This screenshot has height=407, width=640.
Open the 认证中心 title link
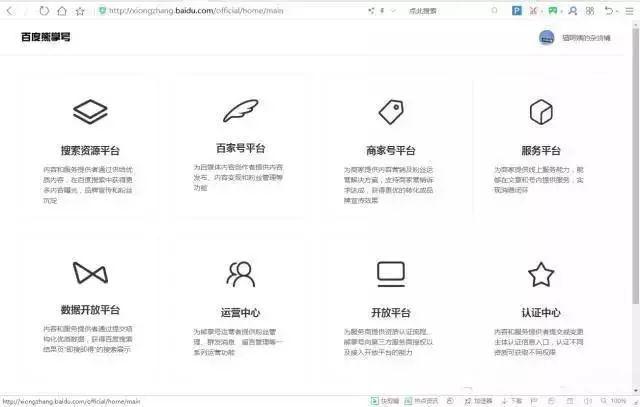coord(541,313)
